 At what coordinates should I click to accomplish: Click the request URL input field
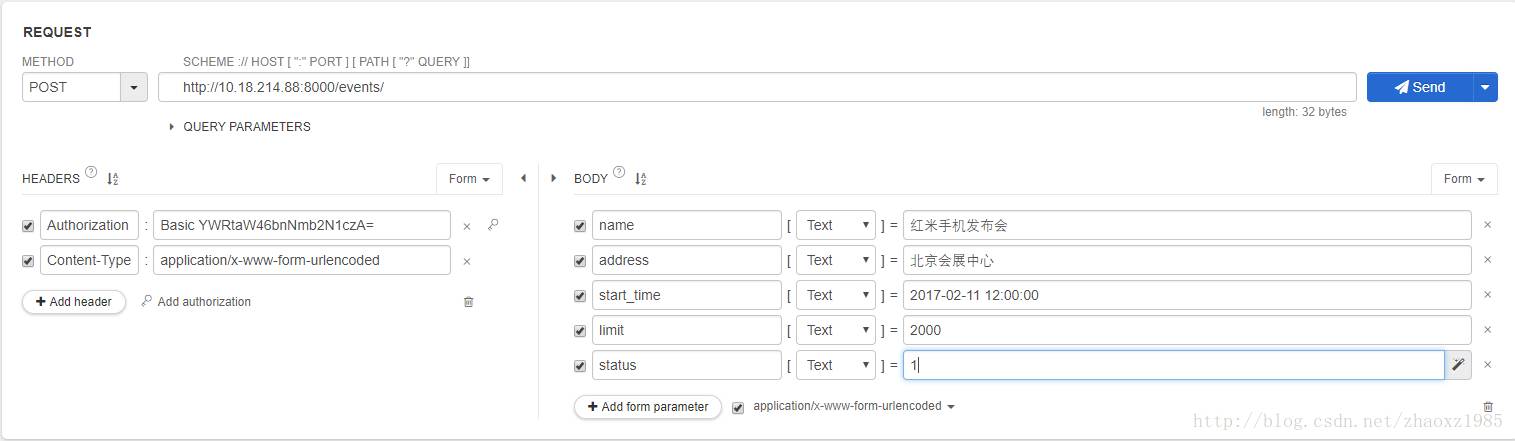tap(757, 88)
